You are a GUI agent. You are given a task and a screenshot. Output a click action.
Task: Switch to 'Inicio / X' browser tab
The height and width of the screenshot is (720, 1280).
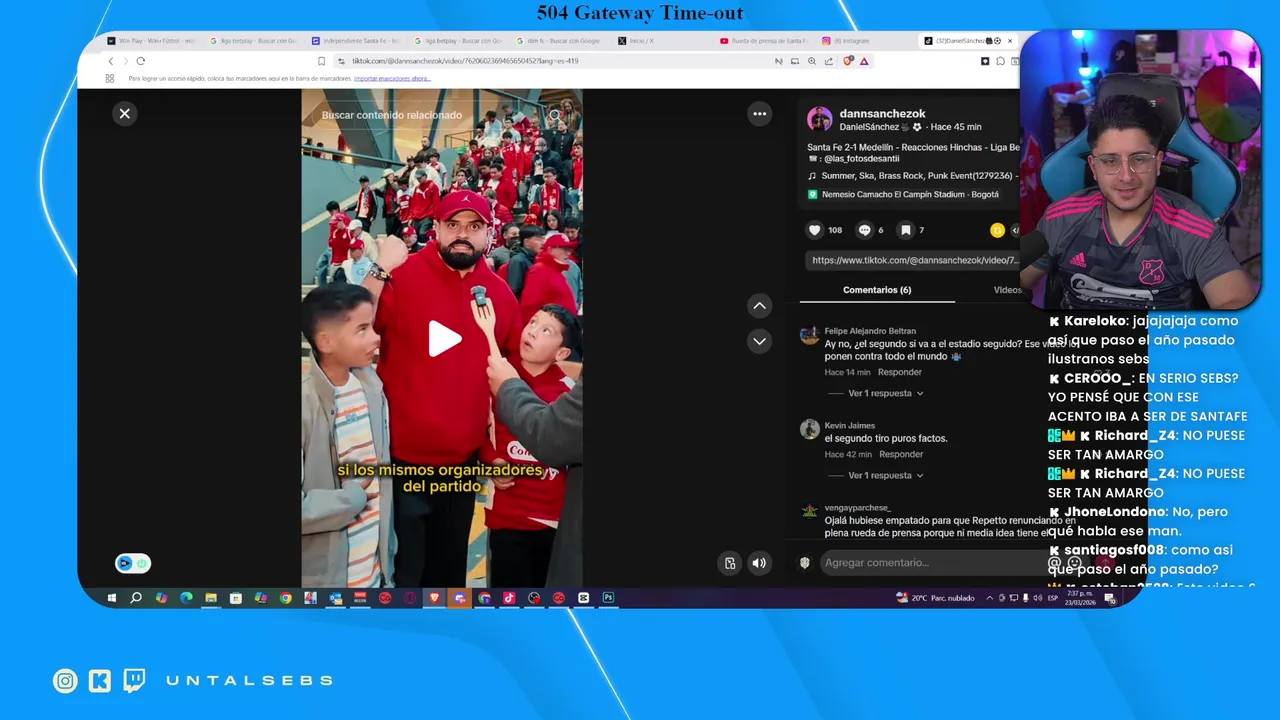pyautogui.click(x=636, y=41)
